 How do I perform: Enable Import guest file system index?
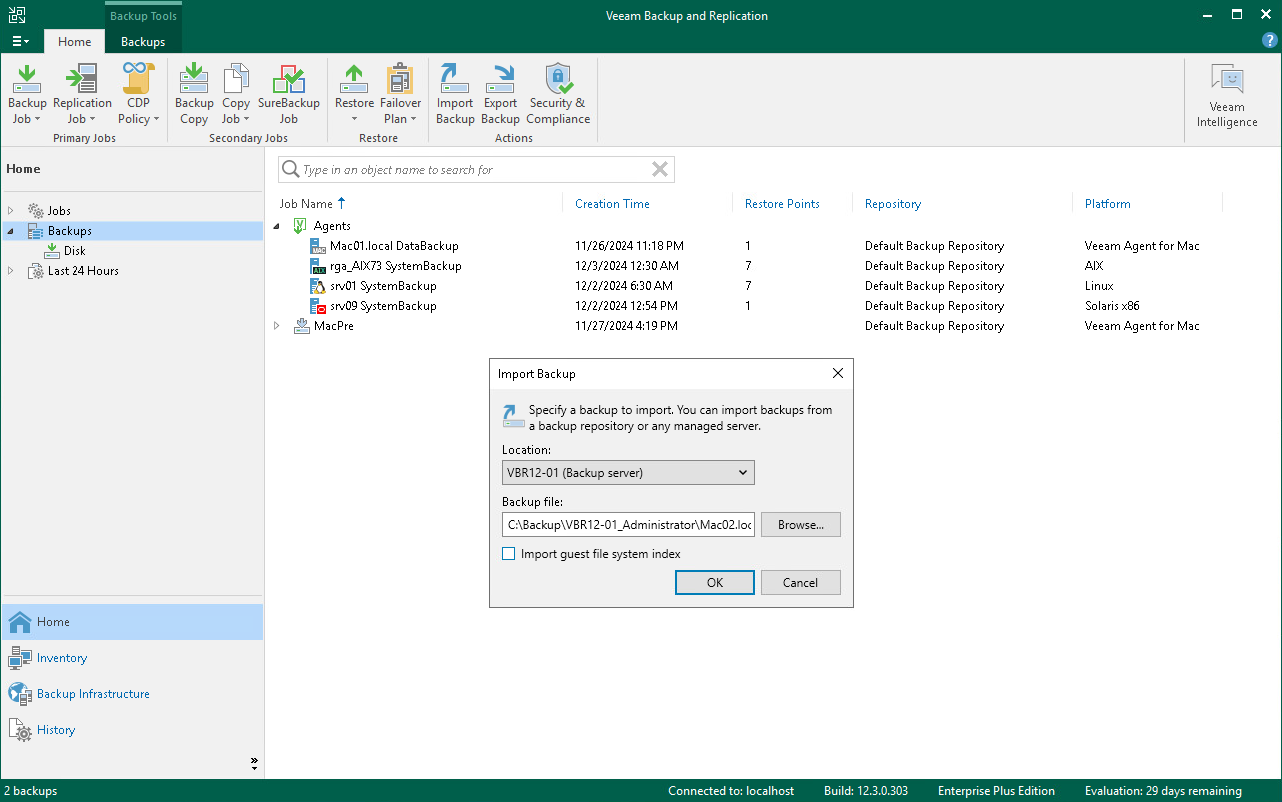[509, 553]
